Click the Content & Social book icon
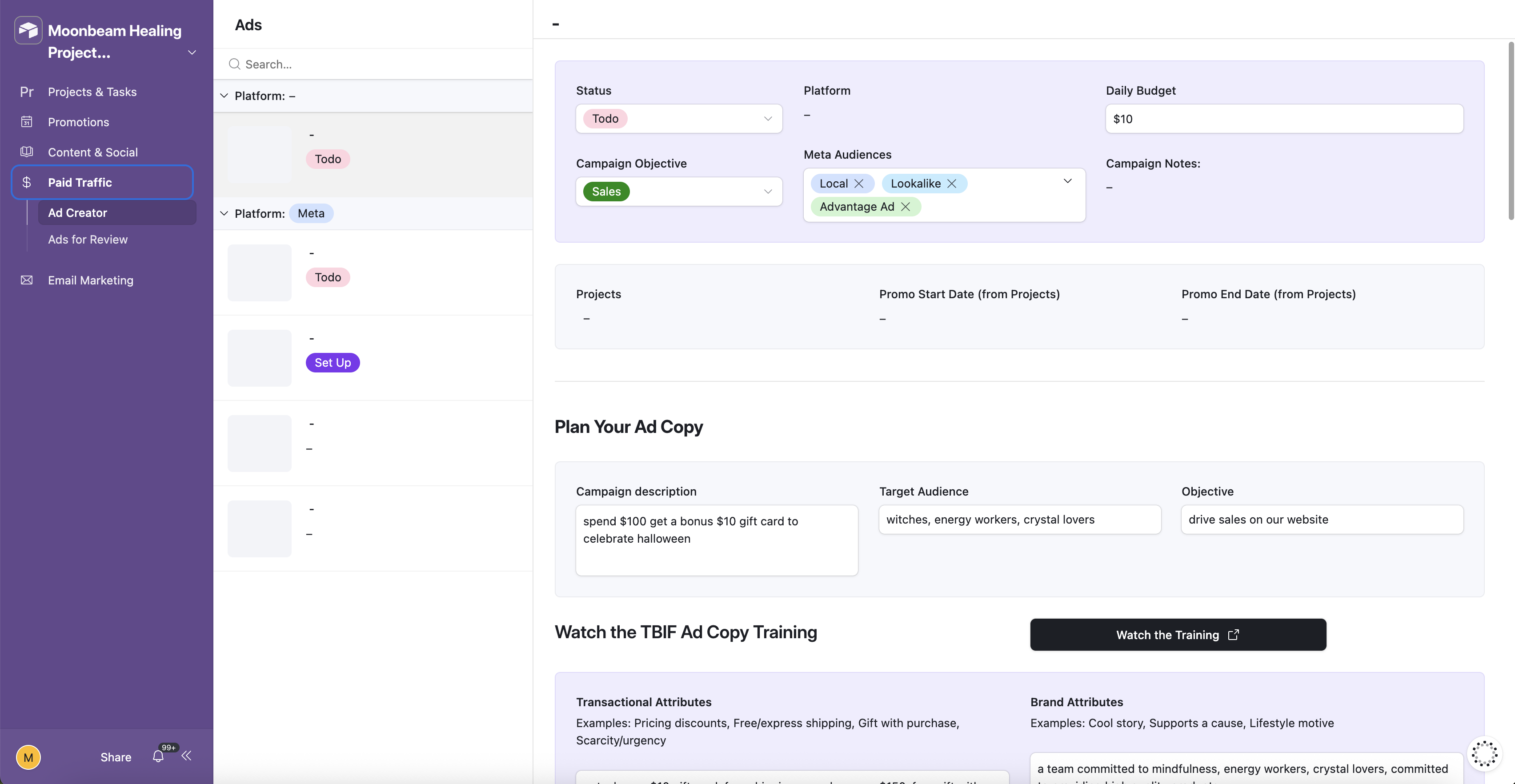 click(27, 152)
